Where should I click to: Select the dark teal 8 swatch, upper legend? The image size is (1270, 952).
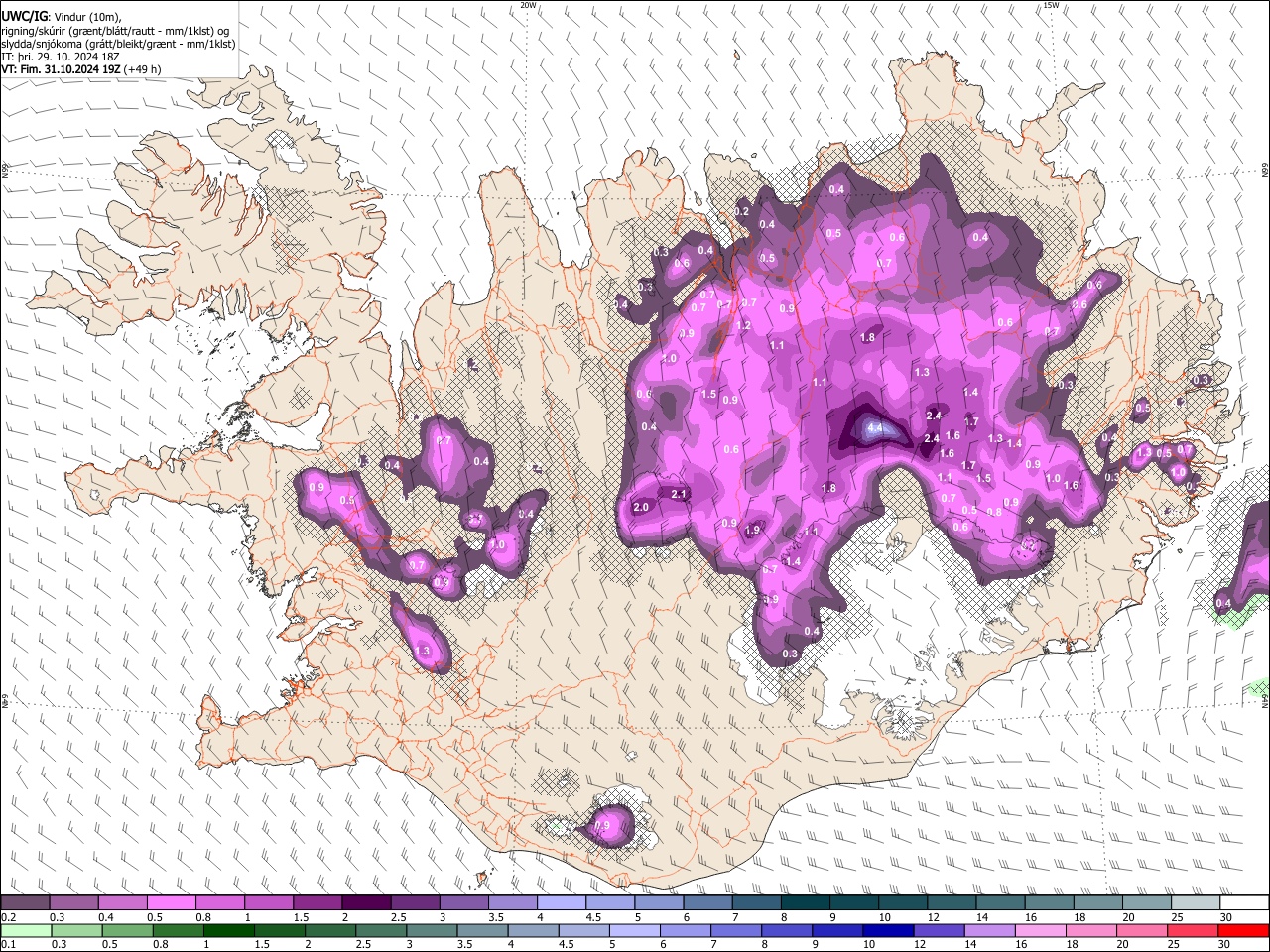tap(806, 903)
